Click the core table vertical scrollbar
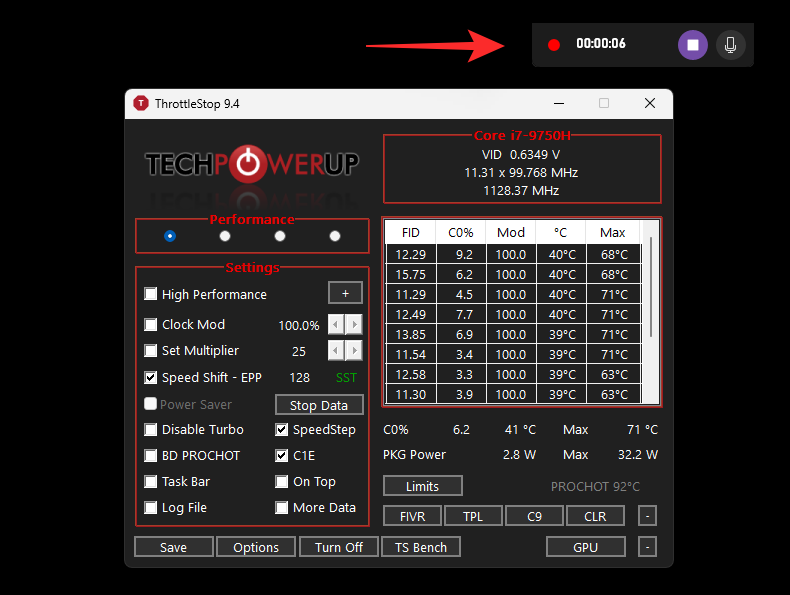The image size is (790, 595). point(651,290)
